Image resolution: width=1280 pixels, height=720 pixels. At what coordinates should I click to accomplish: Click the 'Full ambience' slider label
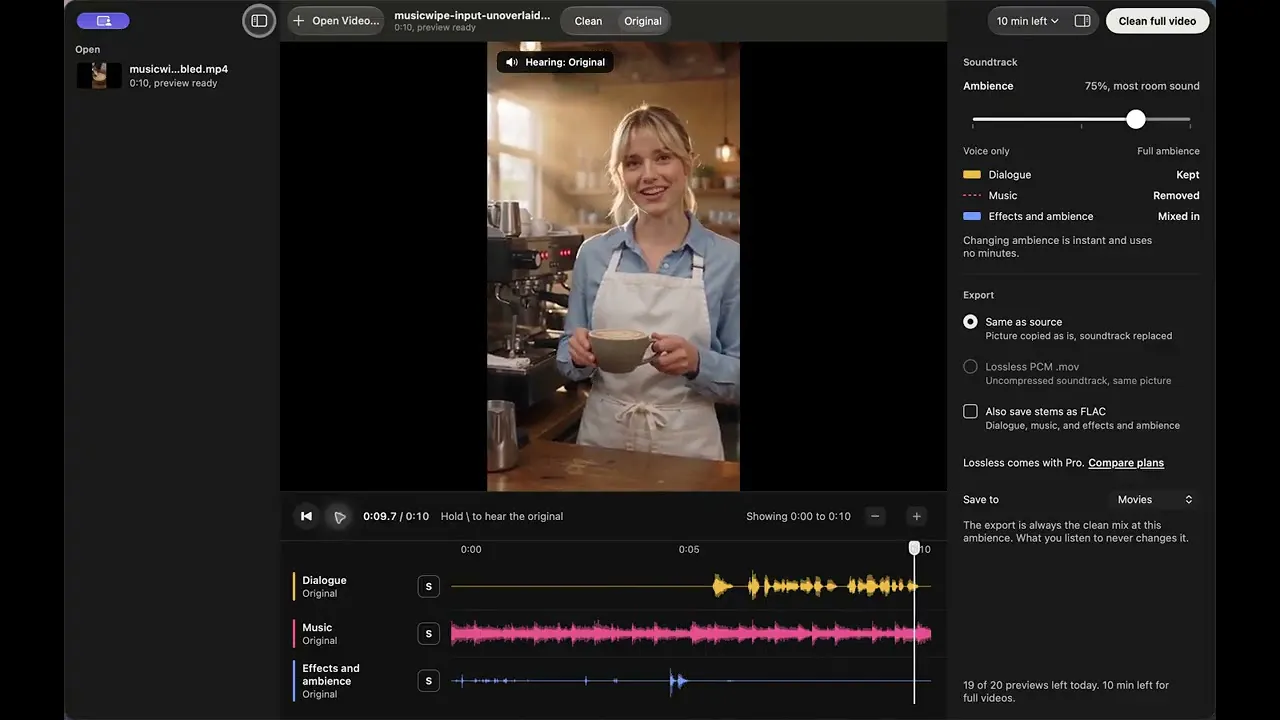1168,151
